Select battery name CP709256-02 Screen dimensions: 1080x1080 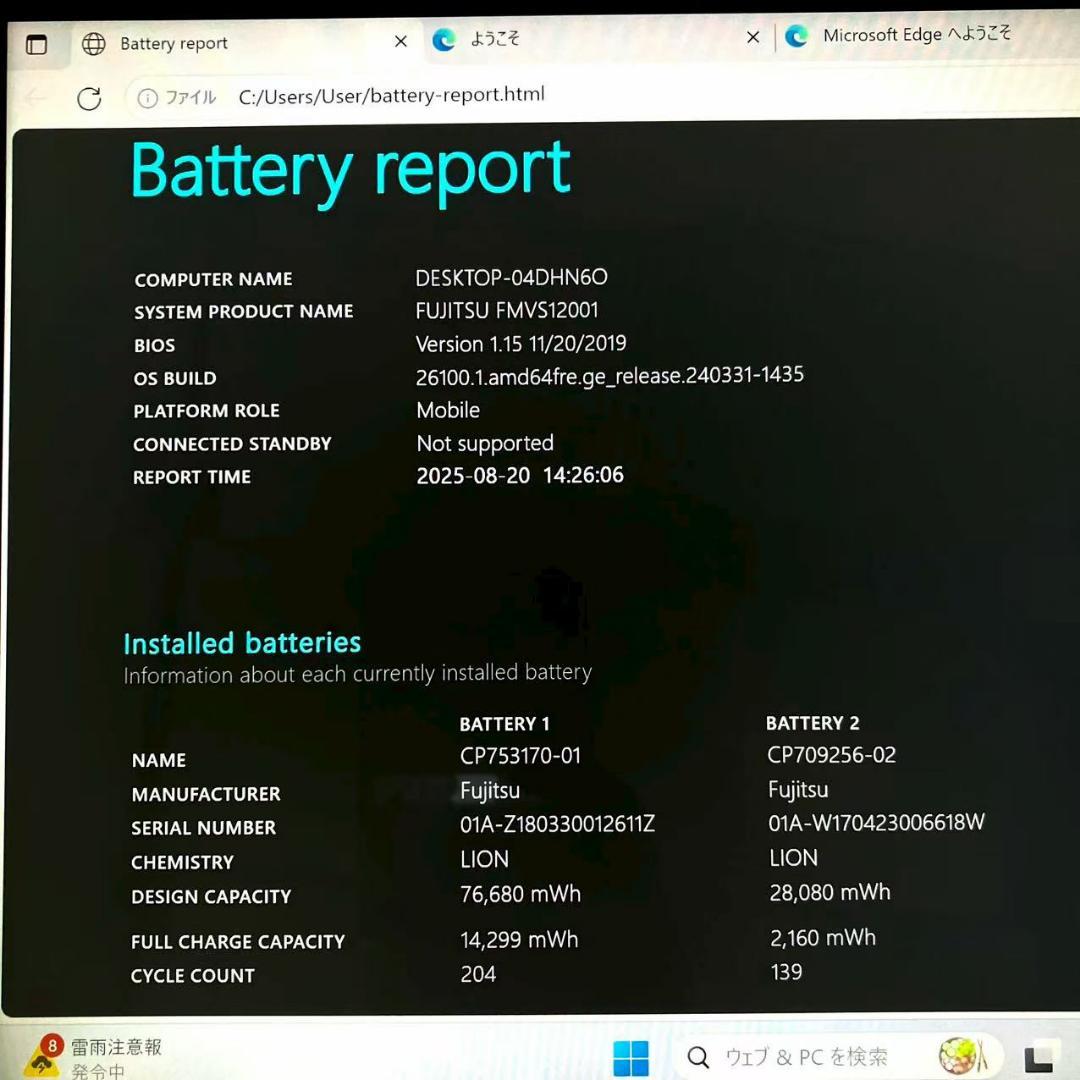tap(831, 755)
